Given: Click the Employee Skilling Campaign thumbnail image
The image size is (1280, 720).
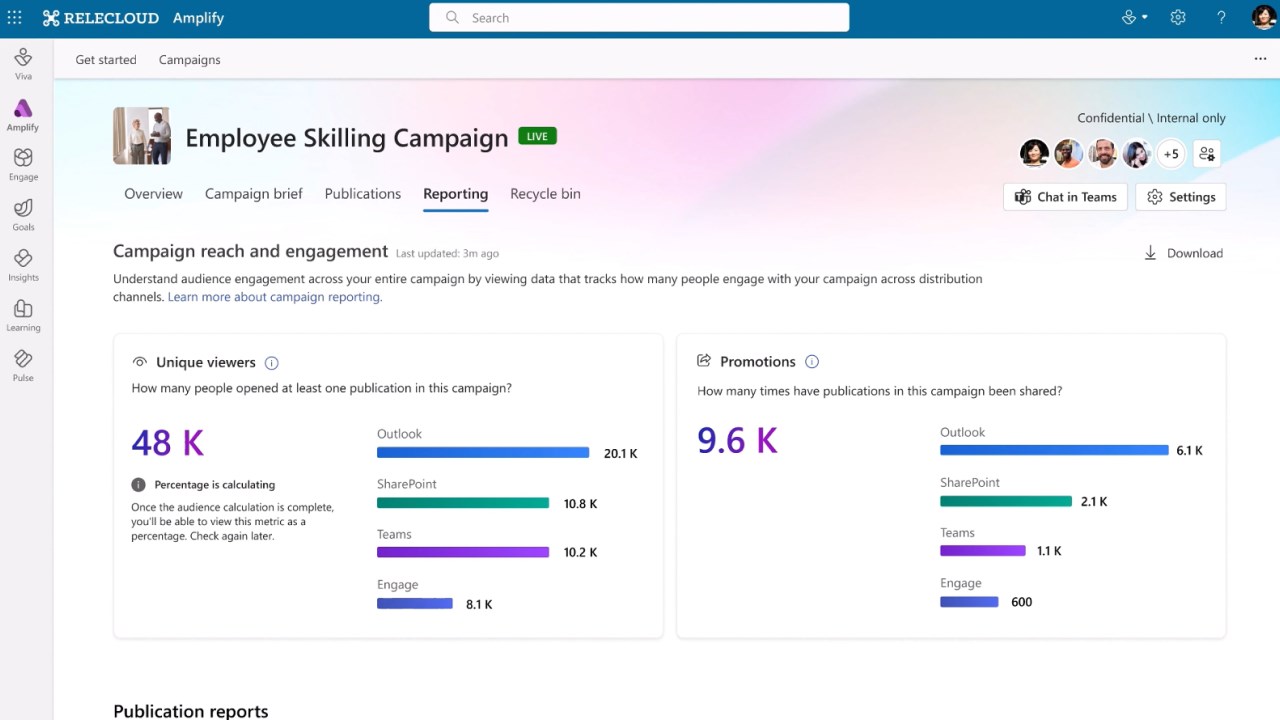Looking at the screenshot, I should tap(142, 136).
